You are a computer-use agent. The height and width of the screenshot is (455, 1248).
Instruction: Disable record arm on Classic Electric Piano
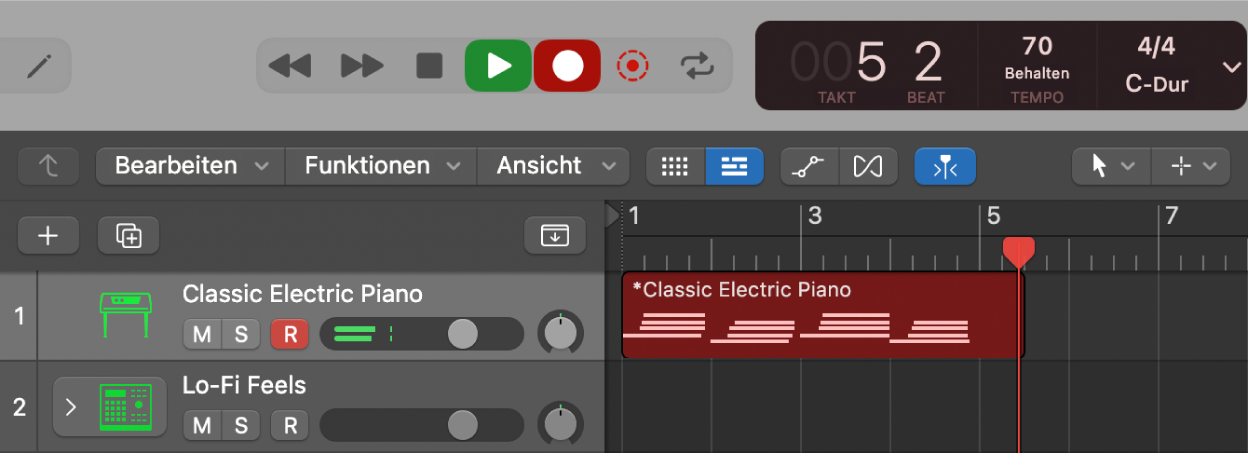290,334
